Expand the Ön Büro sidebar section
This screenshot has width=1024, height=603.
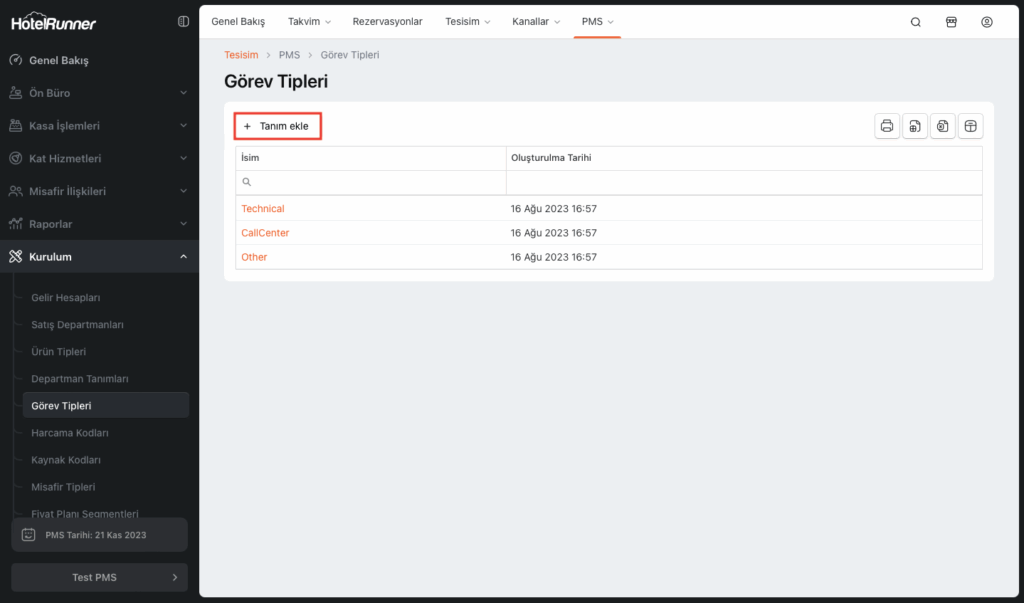coord(98,93)
